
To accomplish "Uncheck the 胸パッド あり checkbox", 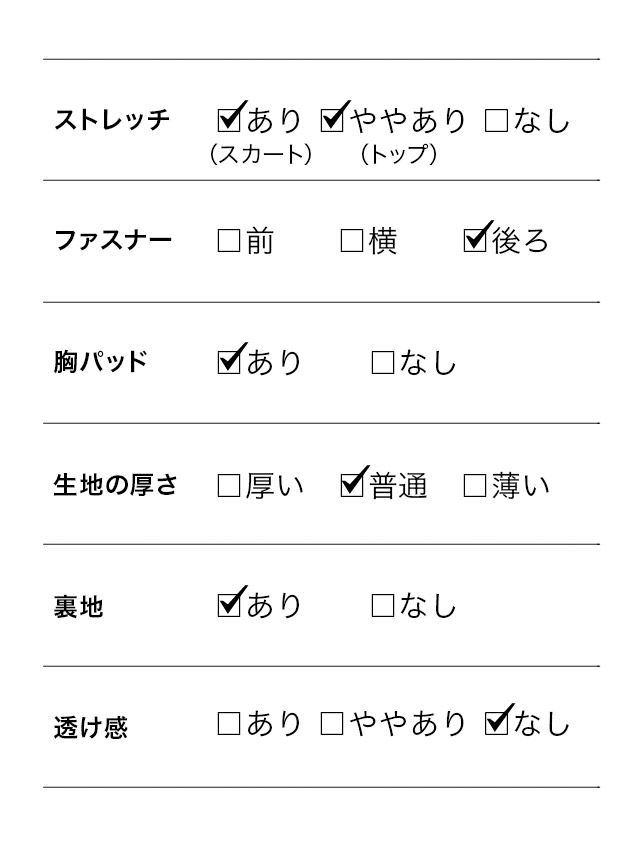I will pos(229,361).
